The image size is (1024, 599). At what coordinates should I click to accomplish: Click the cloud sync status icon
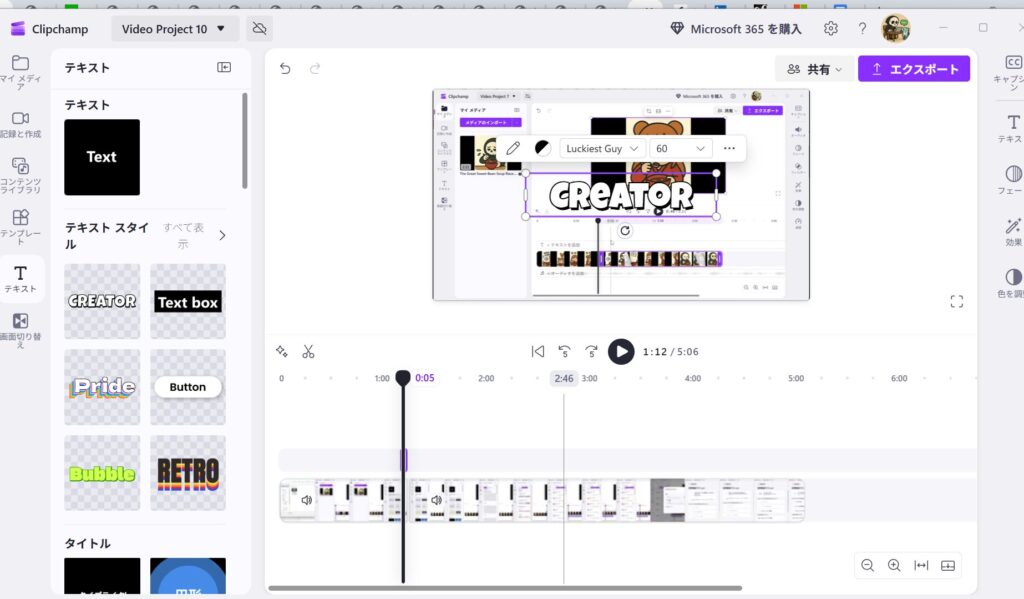[258, 28]
